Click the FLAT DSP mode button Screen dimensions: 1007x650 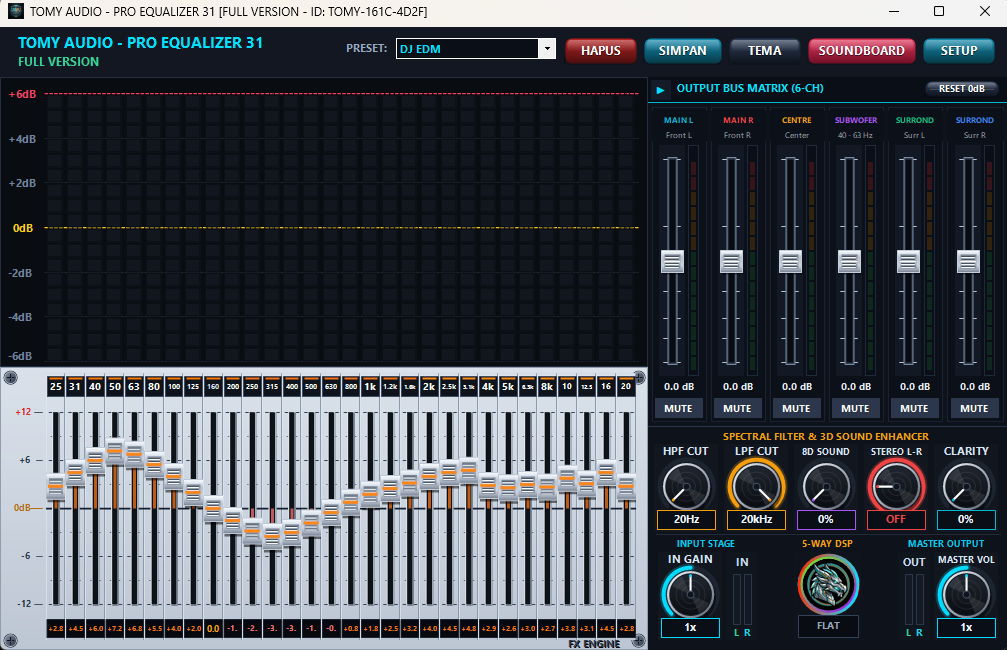(828, 626)
